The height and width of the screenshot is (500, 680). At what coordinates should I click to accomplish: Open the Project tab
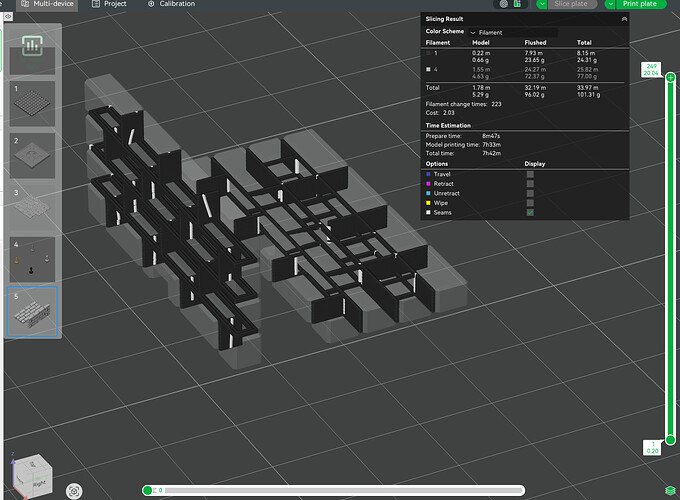tap(109, 4)
